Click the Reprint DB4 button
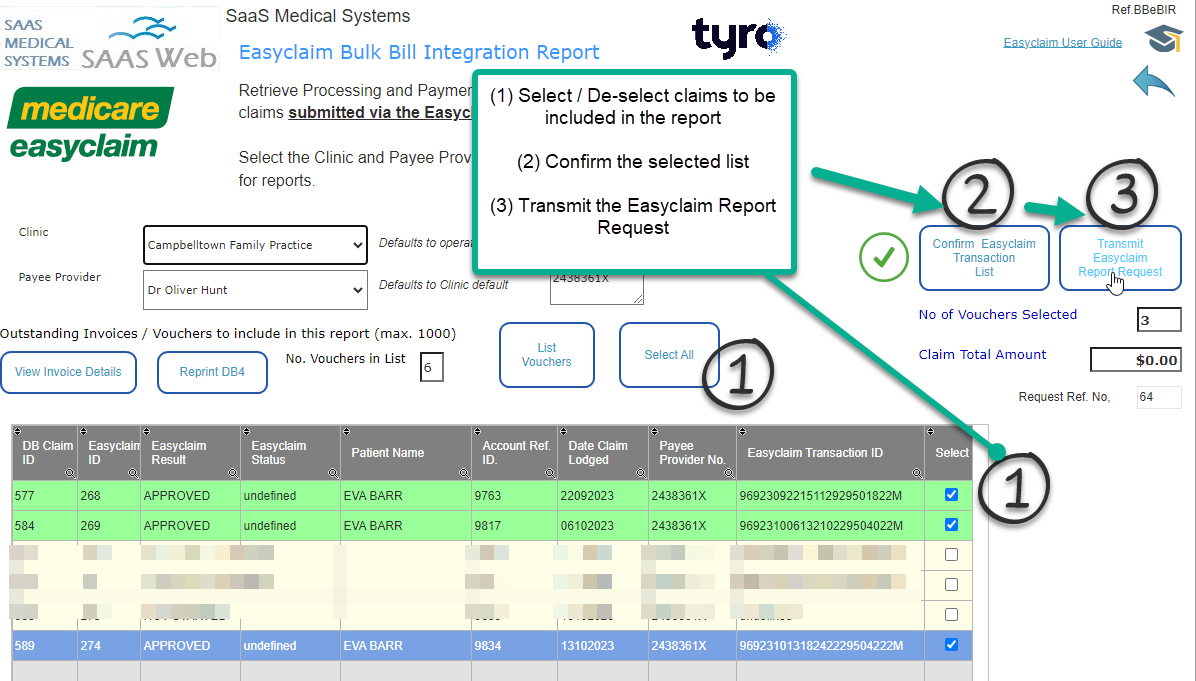The image size is (1196, 681). 212,372
